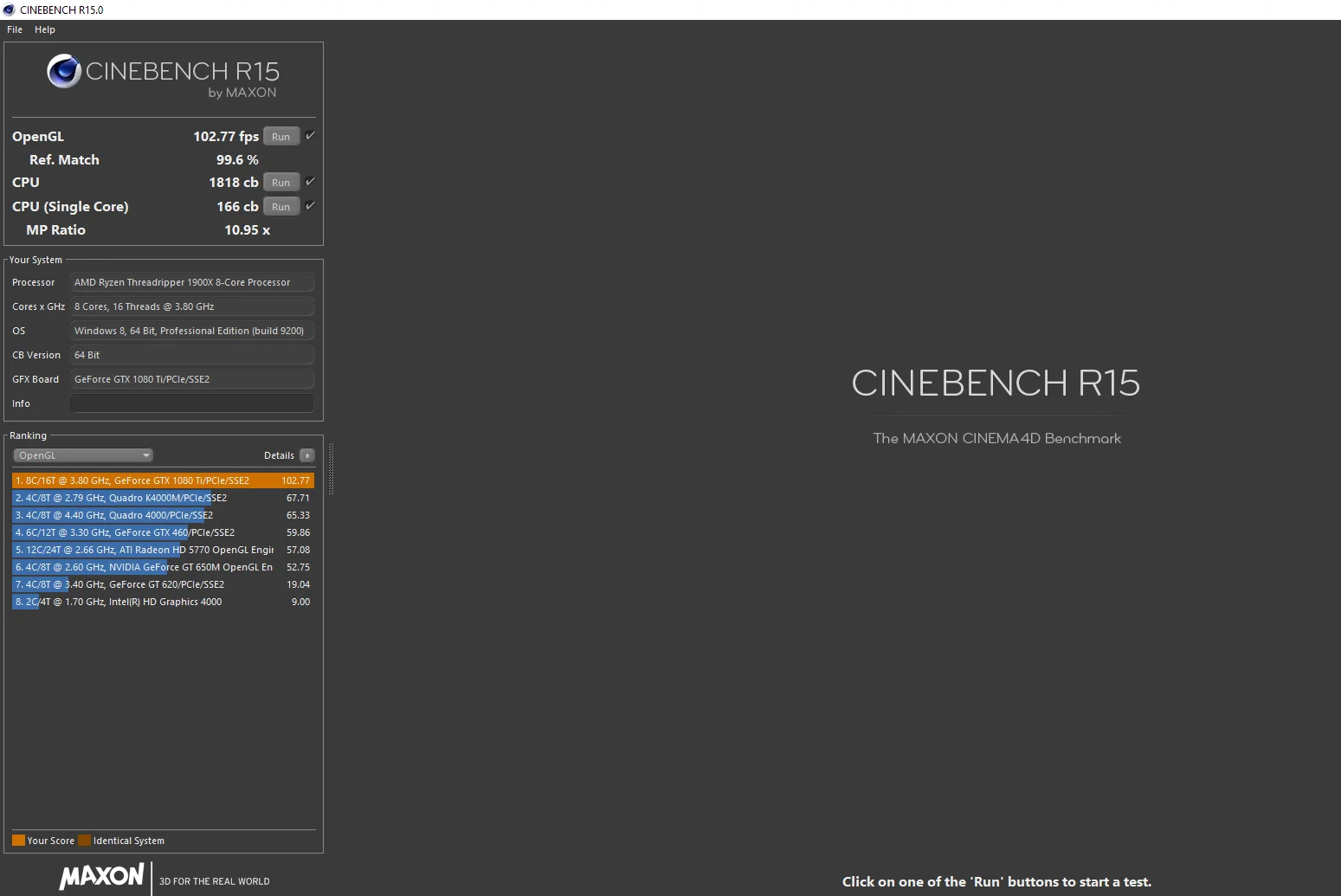Viewport: 1341px width, 896px height.
Task: Click the Ref. Match value 99.6 %
Action: (x=237, y=160)
